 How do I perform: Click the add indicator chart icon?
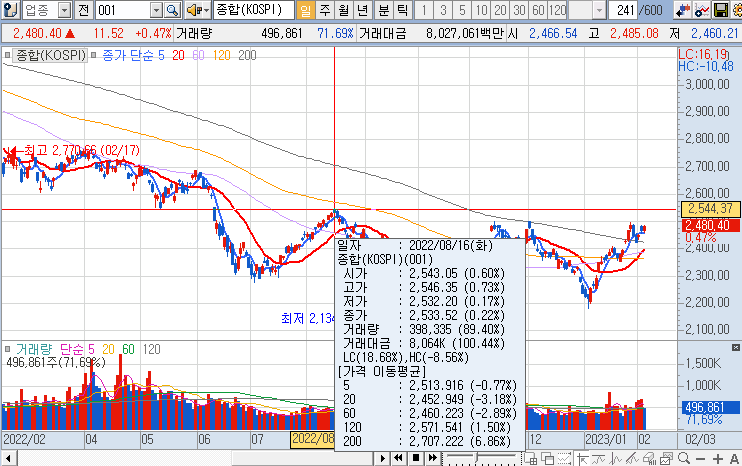pyautogui.click(x=702, y=10)
